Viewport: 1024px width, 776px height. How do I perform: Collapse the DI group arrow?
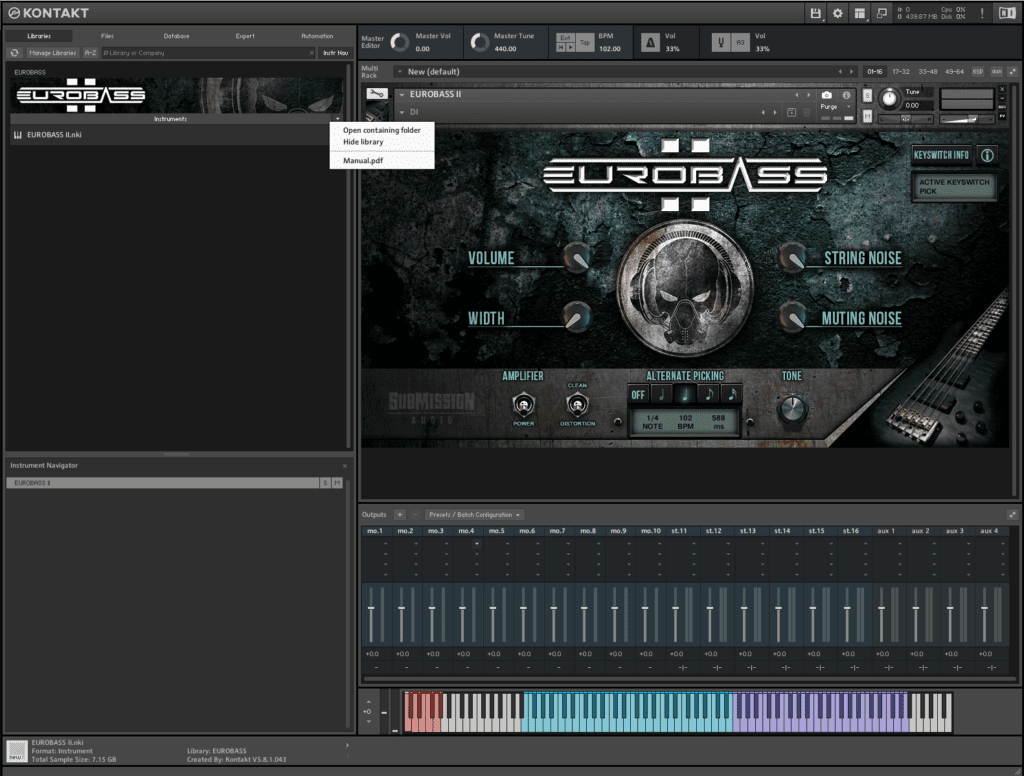404,112
